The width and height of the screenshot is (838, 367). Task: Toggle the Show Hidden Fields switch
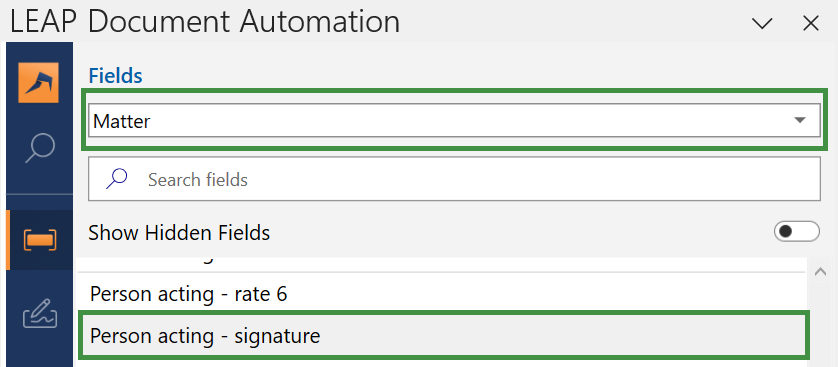point(796,231)
